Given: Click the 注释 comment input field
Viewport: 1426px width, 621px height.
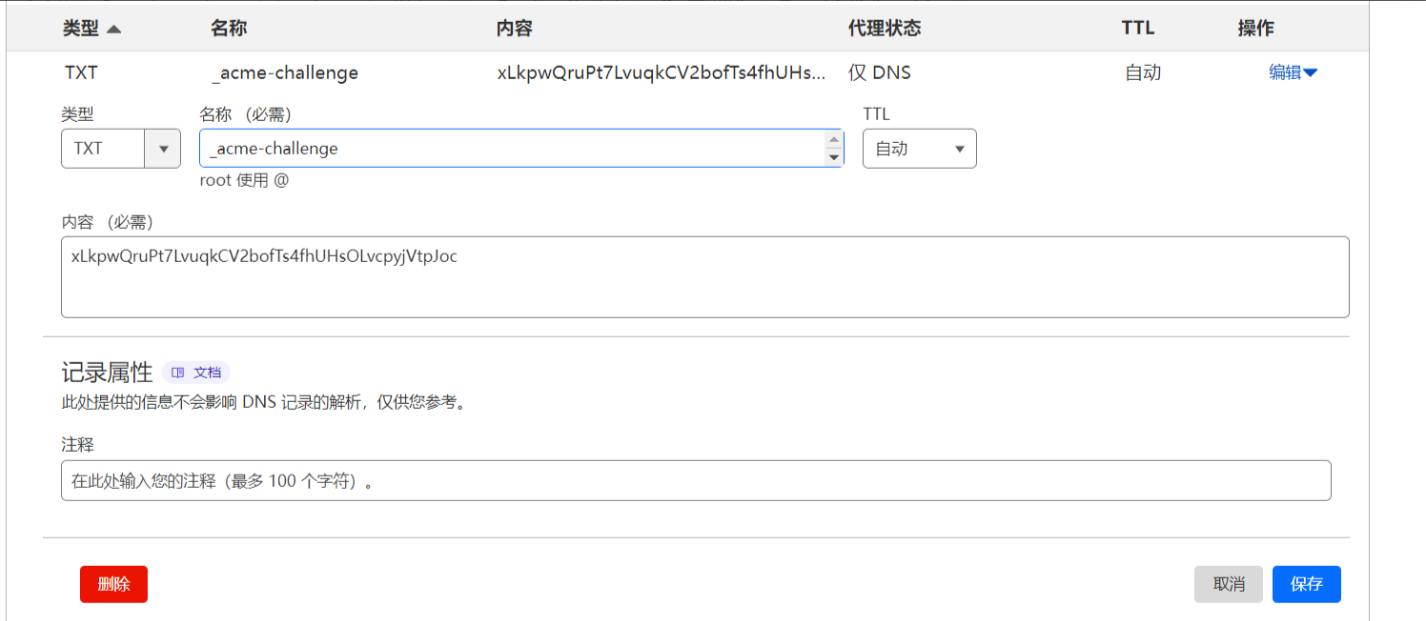Looking at the screenshot, I should tap(695, 480).
